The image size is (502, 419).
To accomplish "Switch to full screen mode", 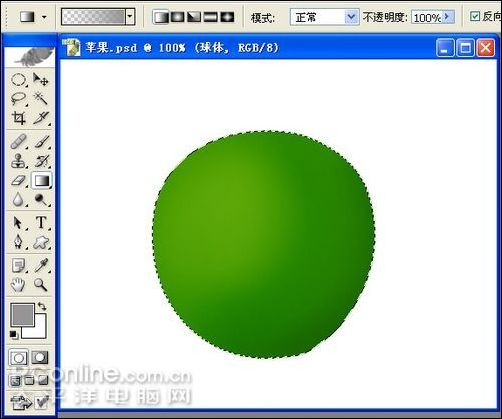I will (x=43, y=380).
